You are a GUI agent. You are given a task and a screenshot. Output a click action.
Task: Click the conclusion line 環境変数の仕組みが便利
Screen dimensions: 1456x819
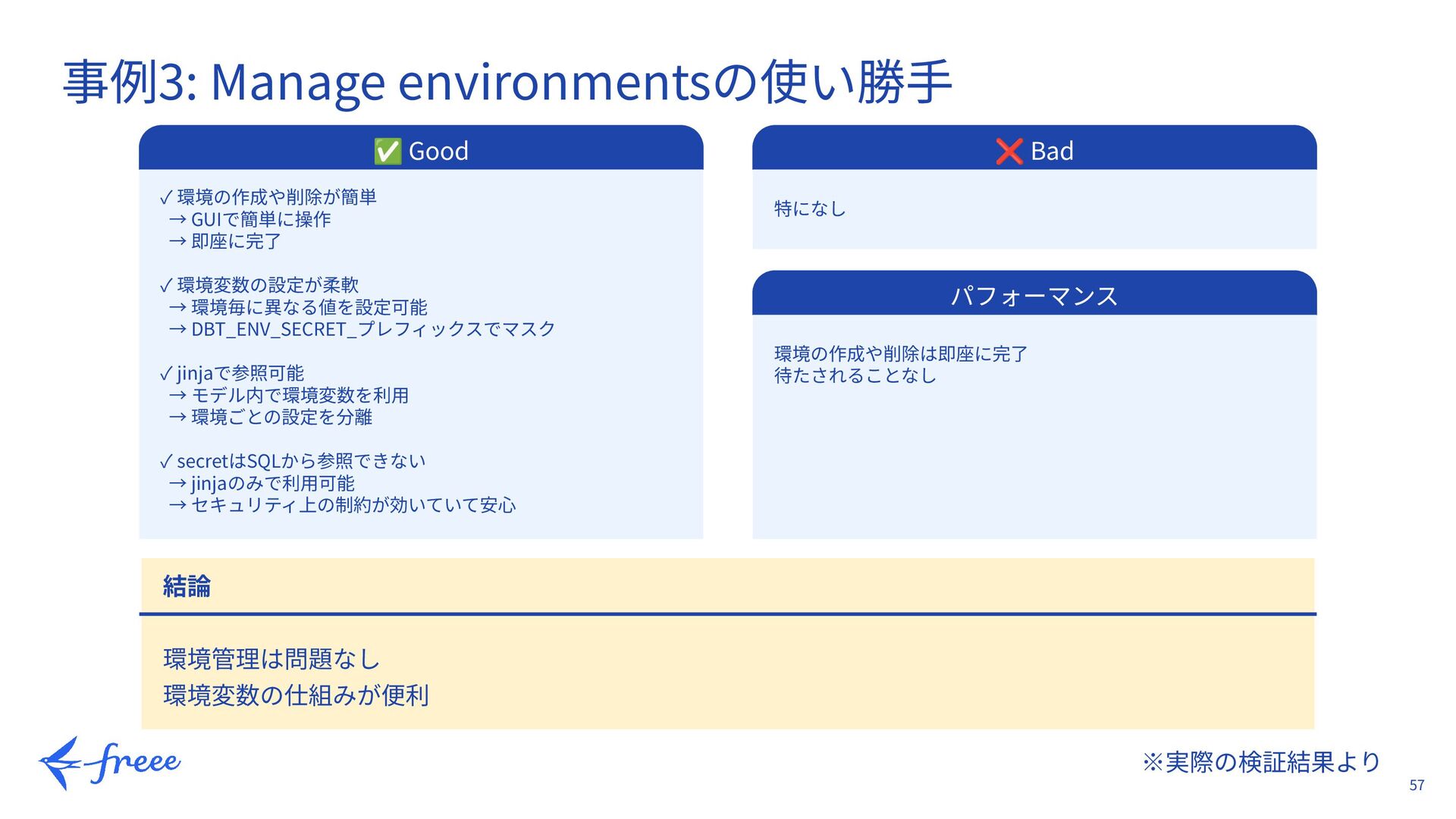point(296,695)
